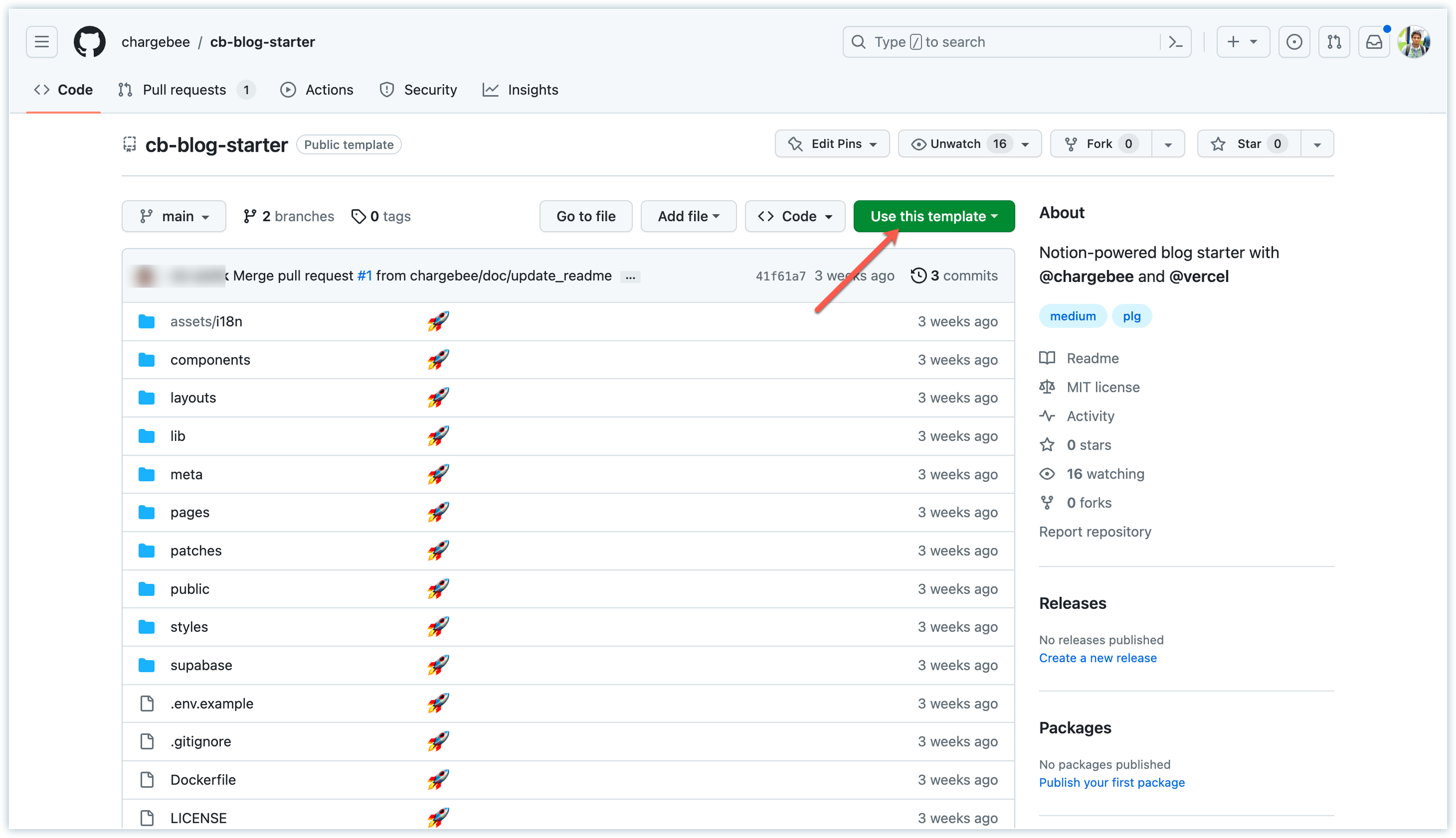The width and height of the screenshot is (1456, 838).
Task: Open the command palette icon
Action: (1175, 41)
